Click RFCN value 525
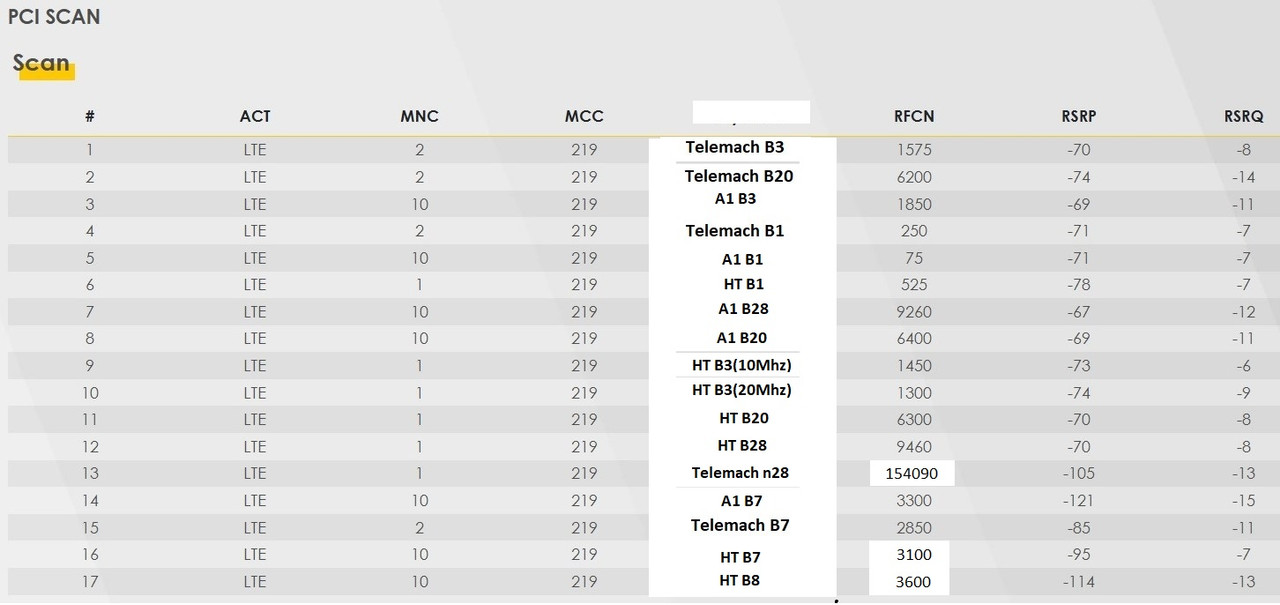 (x=914, y=285)
